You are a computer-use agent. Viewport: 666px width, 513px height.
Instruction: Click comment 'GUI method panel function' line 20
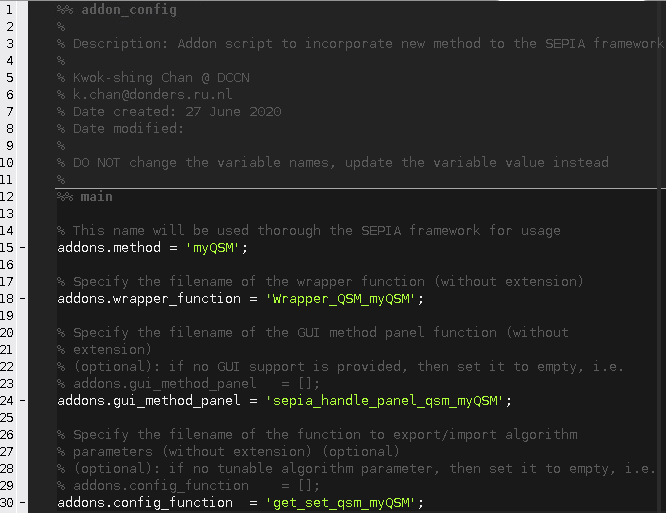[x=313, y=333]
